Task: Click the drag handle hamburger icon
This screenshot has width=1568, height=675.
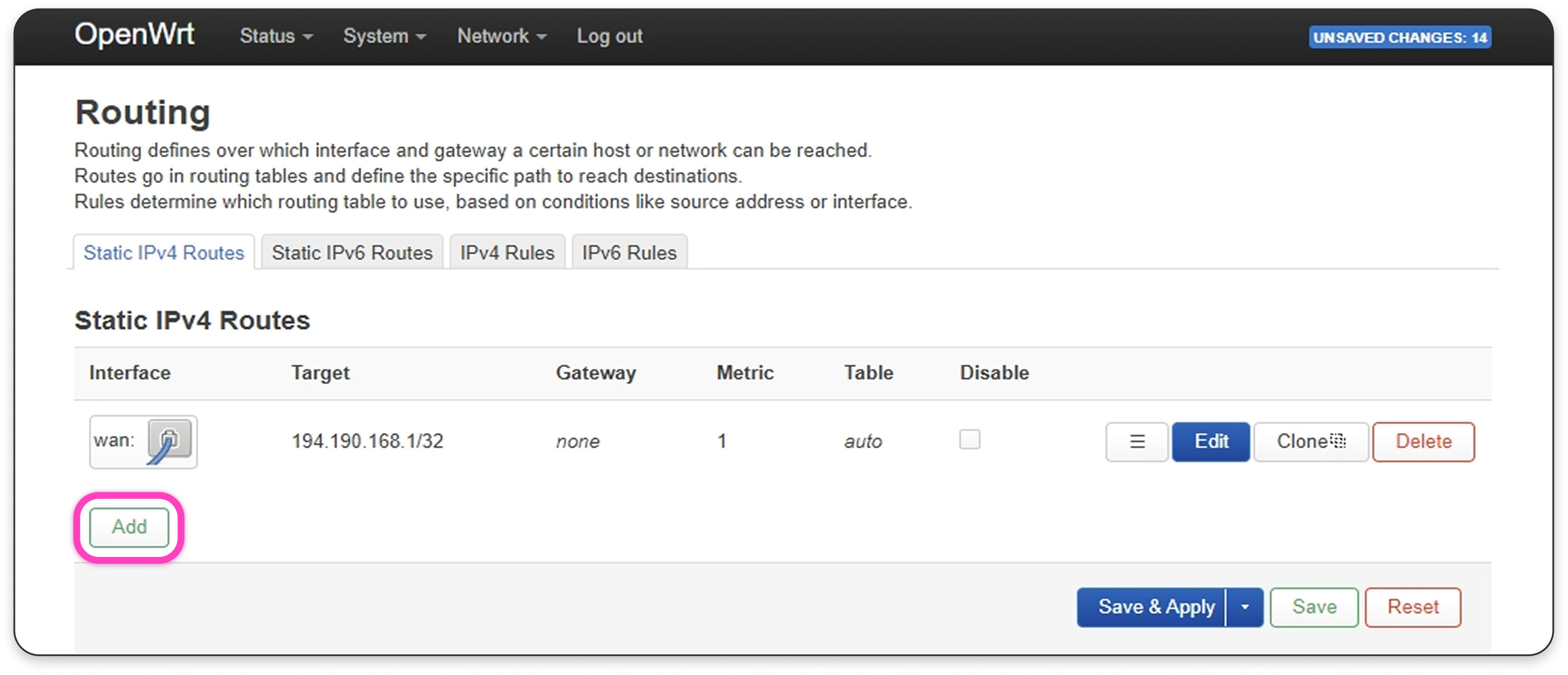Action: click(x=1137, y=441)
